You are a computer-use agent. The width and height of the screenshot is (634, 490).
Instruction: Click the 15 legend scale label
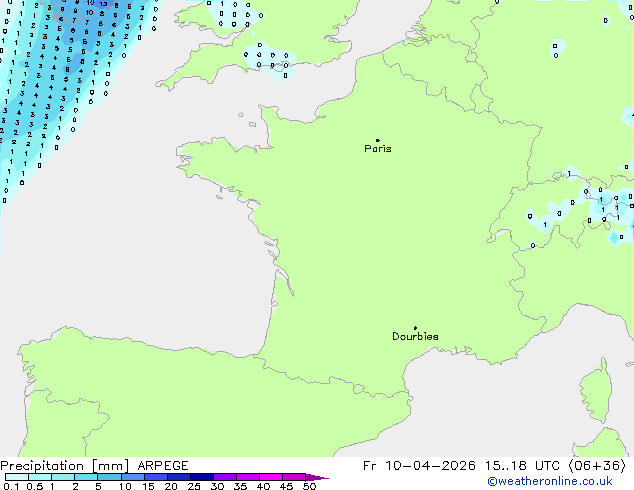[x=148, y=486]
